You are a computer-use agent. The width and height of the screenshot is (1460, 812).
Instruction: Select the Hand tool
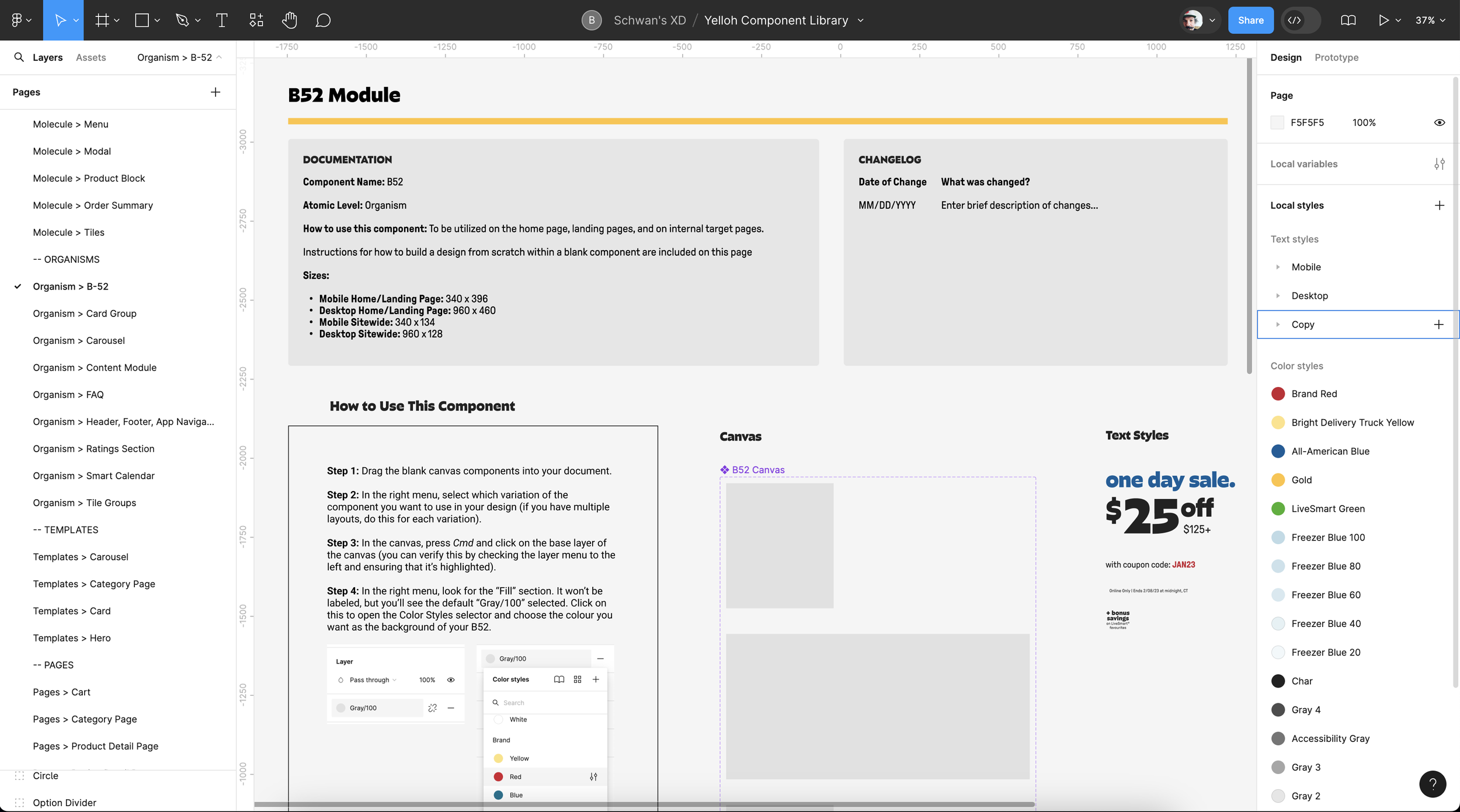tap(289, 20)
